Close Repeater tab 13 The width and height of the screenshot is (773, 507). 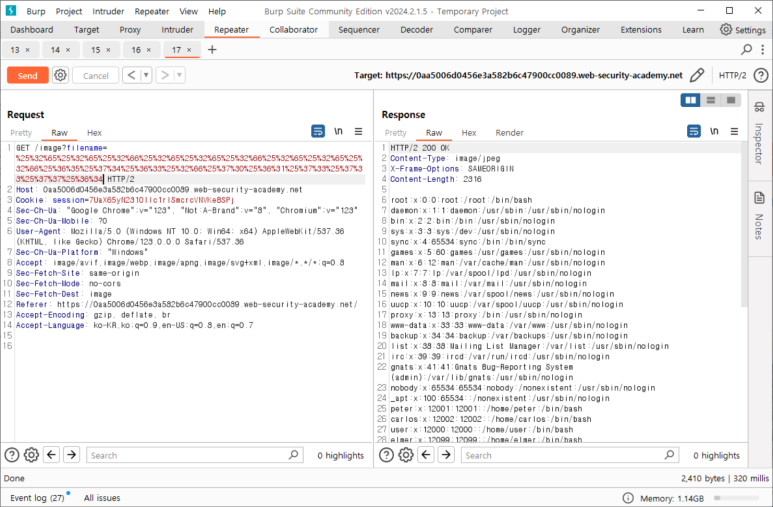[28, 50]
